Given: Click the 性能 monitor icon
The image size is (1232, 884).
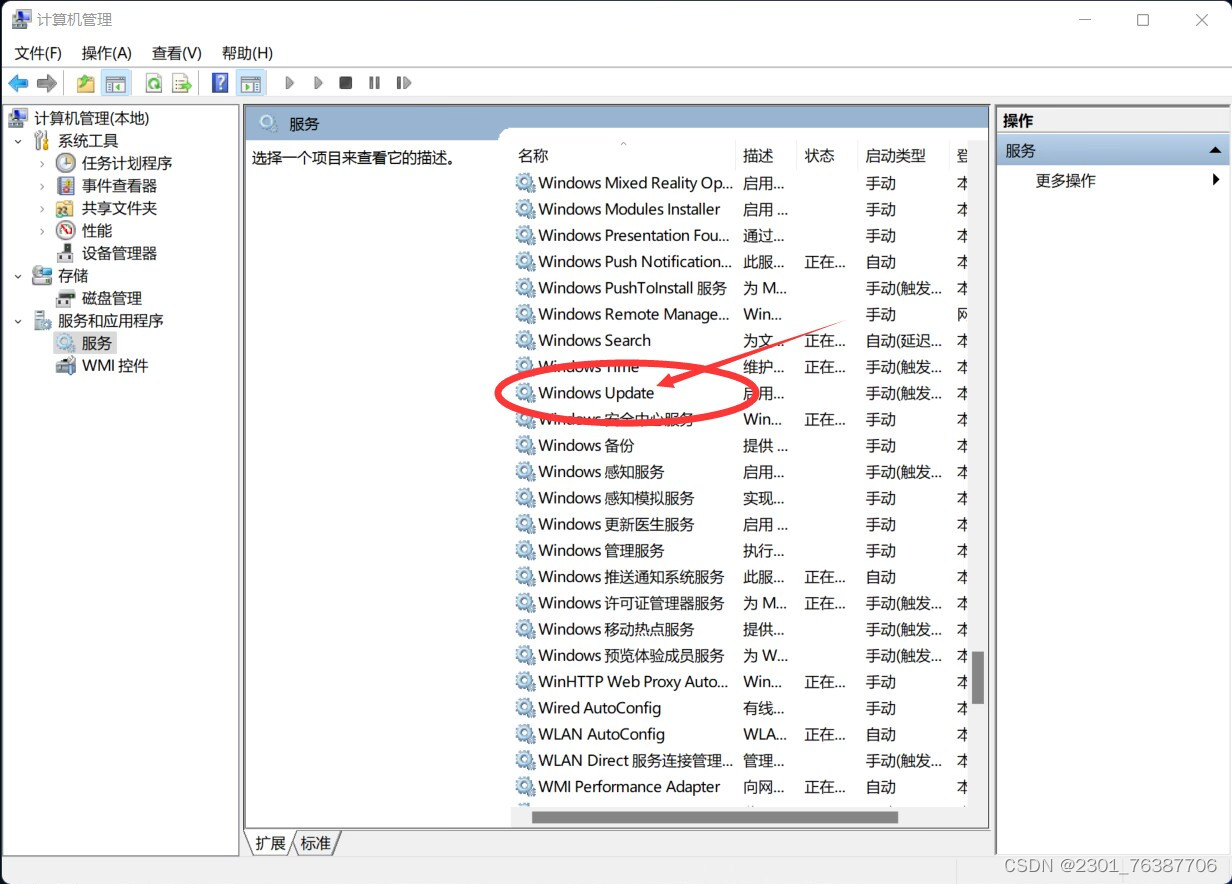Looking at the screenshot, I should [x=66, y=231].
